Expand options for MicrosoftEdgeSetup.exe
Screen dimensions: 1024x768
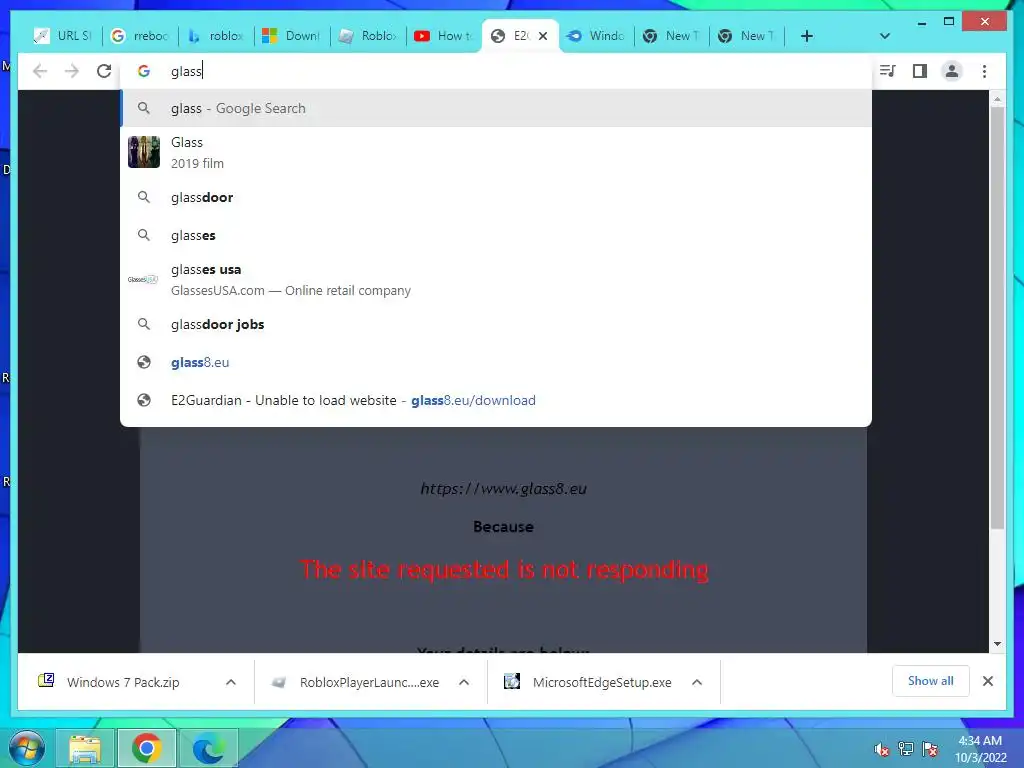pos(697,682)
